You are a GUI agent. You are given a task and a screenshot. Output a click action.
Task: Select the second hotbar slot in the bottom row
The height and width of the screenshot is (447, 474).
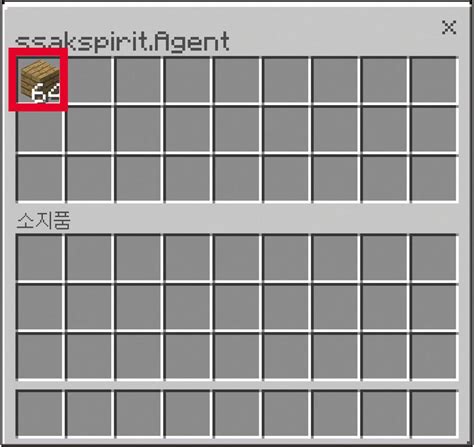[89, 414]
